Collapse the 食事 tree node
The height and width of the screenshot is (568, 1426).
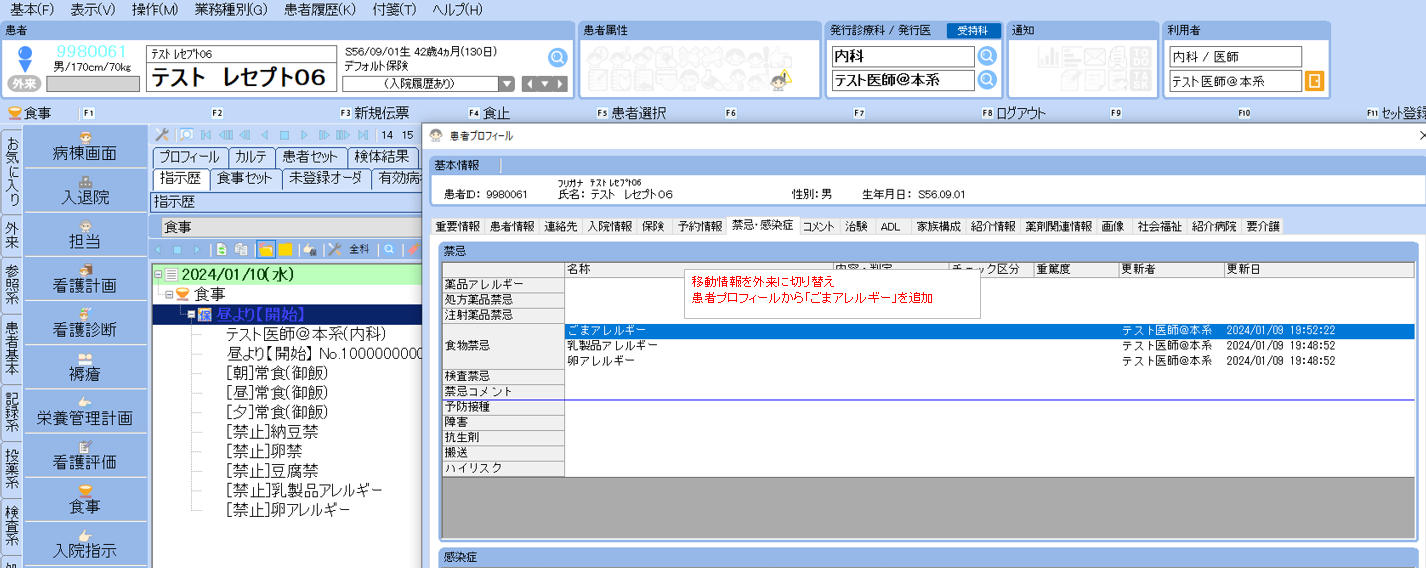[x=169, y=294]
